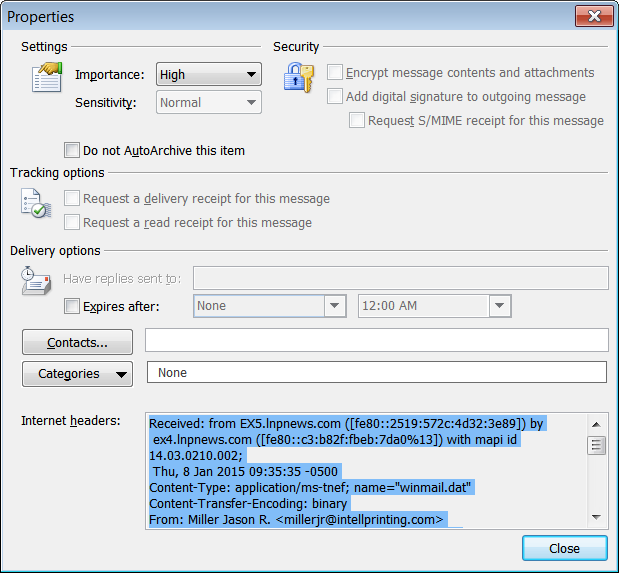Tick Request a delivery receipt checkbox
This screenshot has width=619, height=573.
pyautogui.click(x=72, y=199)
